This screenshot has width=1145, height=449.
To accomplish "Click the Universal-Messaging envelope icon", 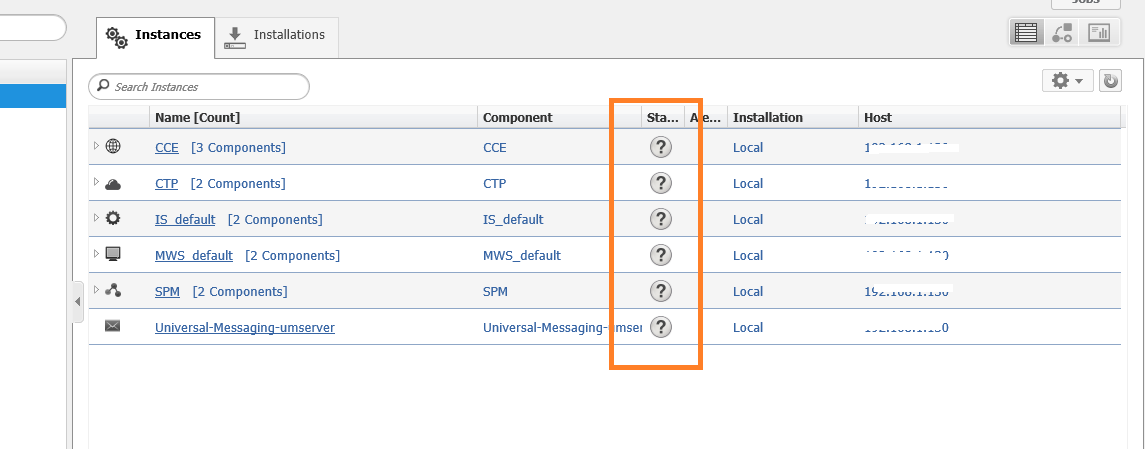I will click(112, 326).
